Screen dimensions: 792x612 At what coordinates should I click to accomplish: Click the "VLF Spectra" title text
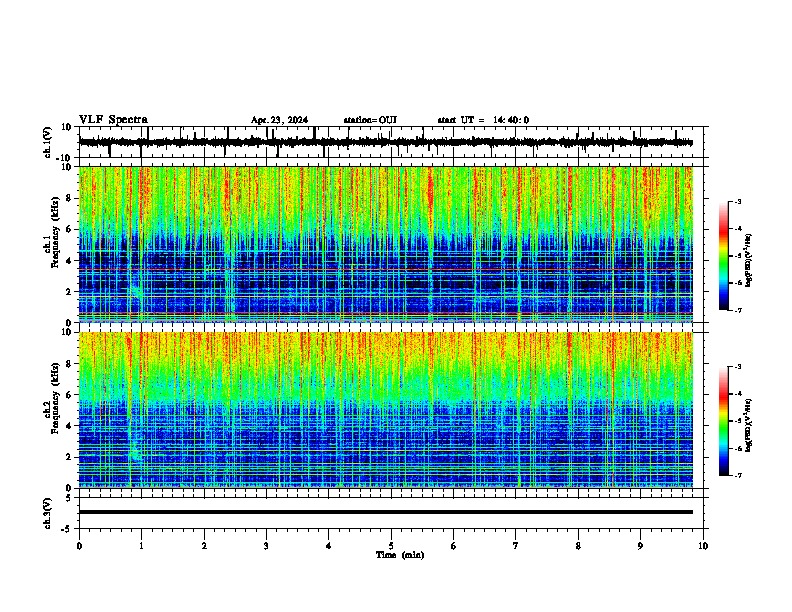113,120
